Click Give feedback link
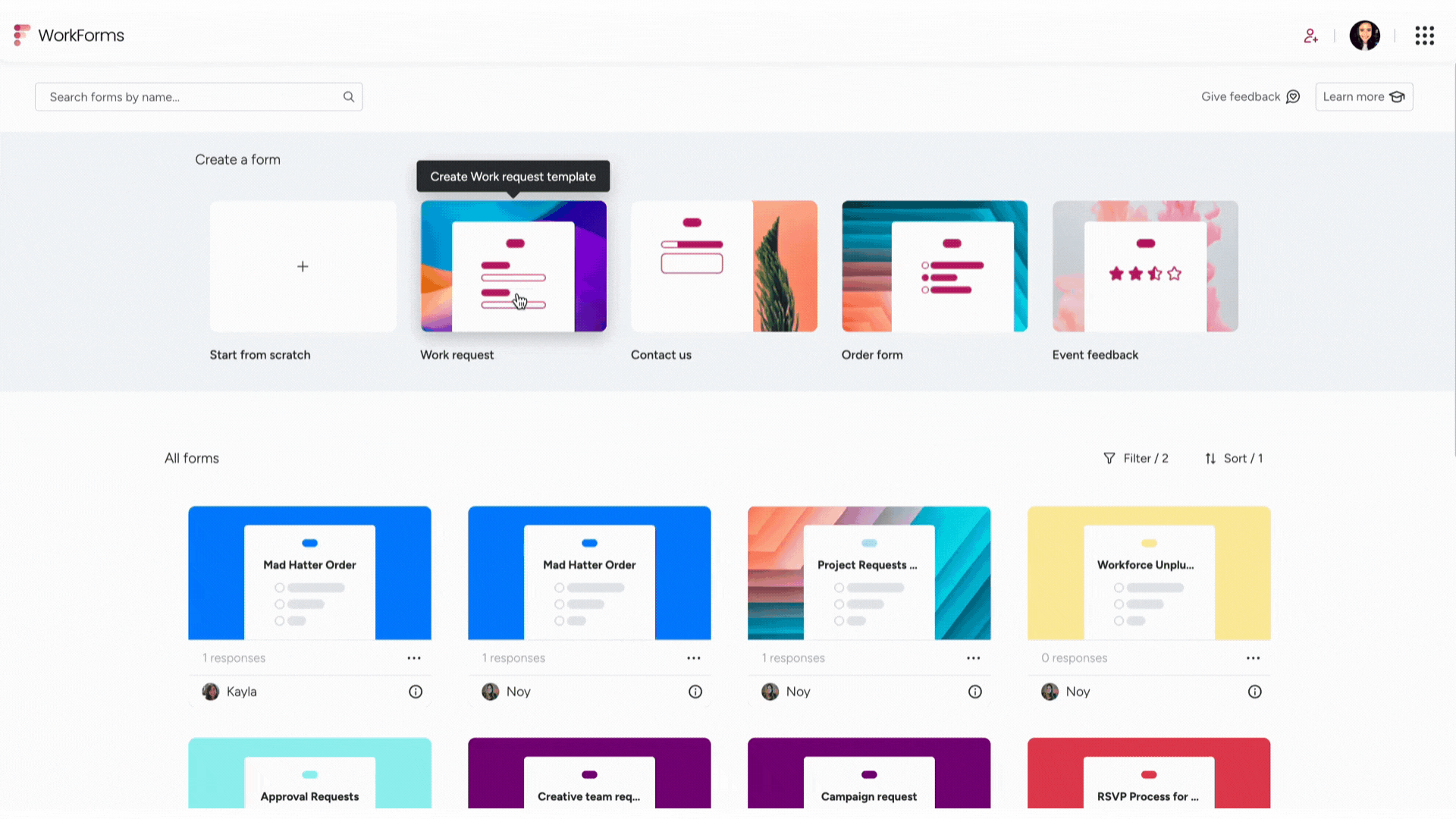Image resolution: width=1456 pixels, height=819 pixels. tap(1250, 97)
